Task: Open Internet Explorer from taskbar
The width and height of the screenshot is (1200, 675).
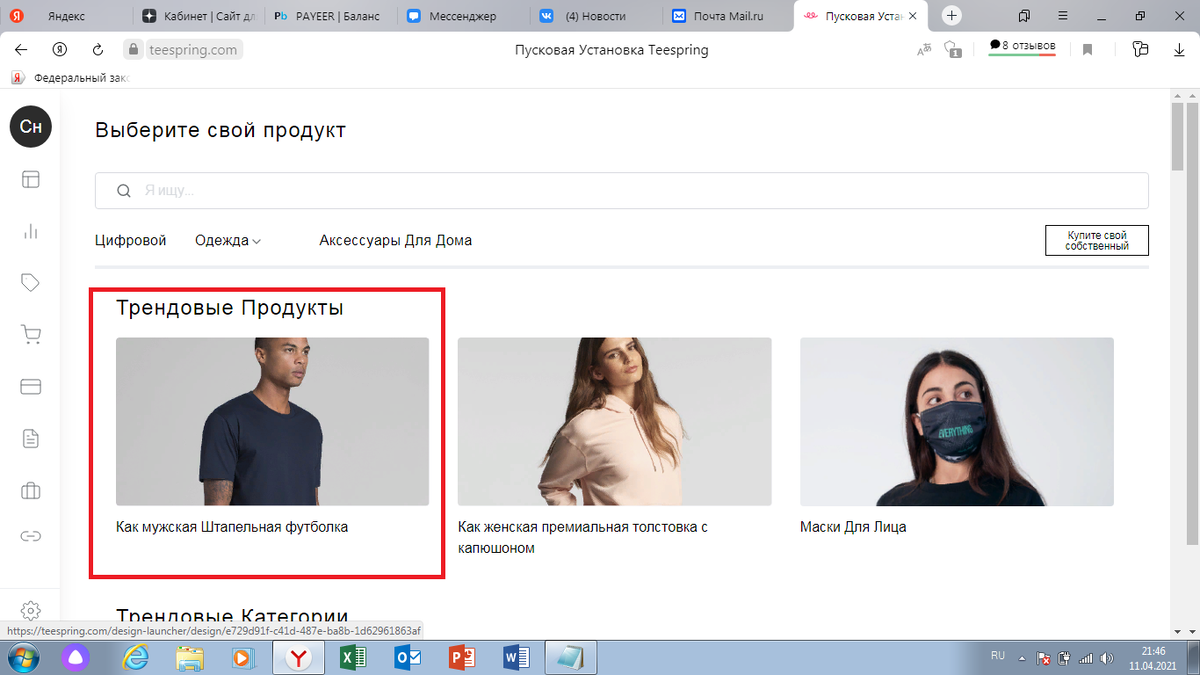Action: 135,657
